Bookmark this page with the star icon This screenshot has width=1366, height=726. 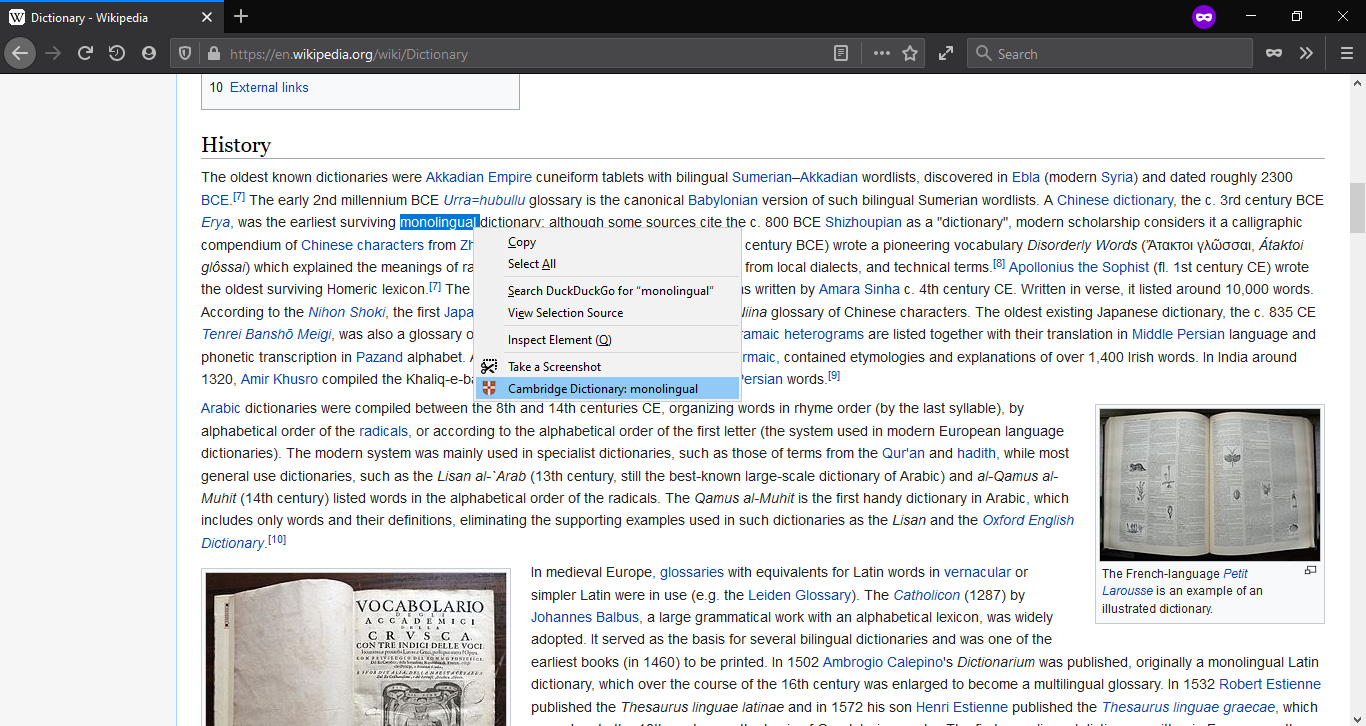pyautogui.click(x=910, y=54)
